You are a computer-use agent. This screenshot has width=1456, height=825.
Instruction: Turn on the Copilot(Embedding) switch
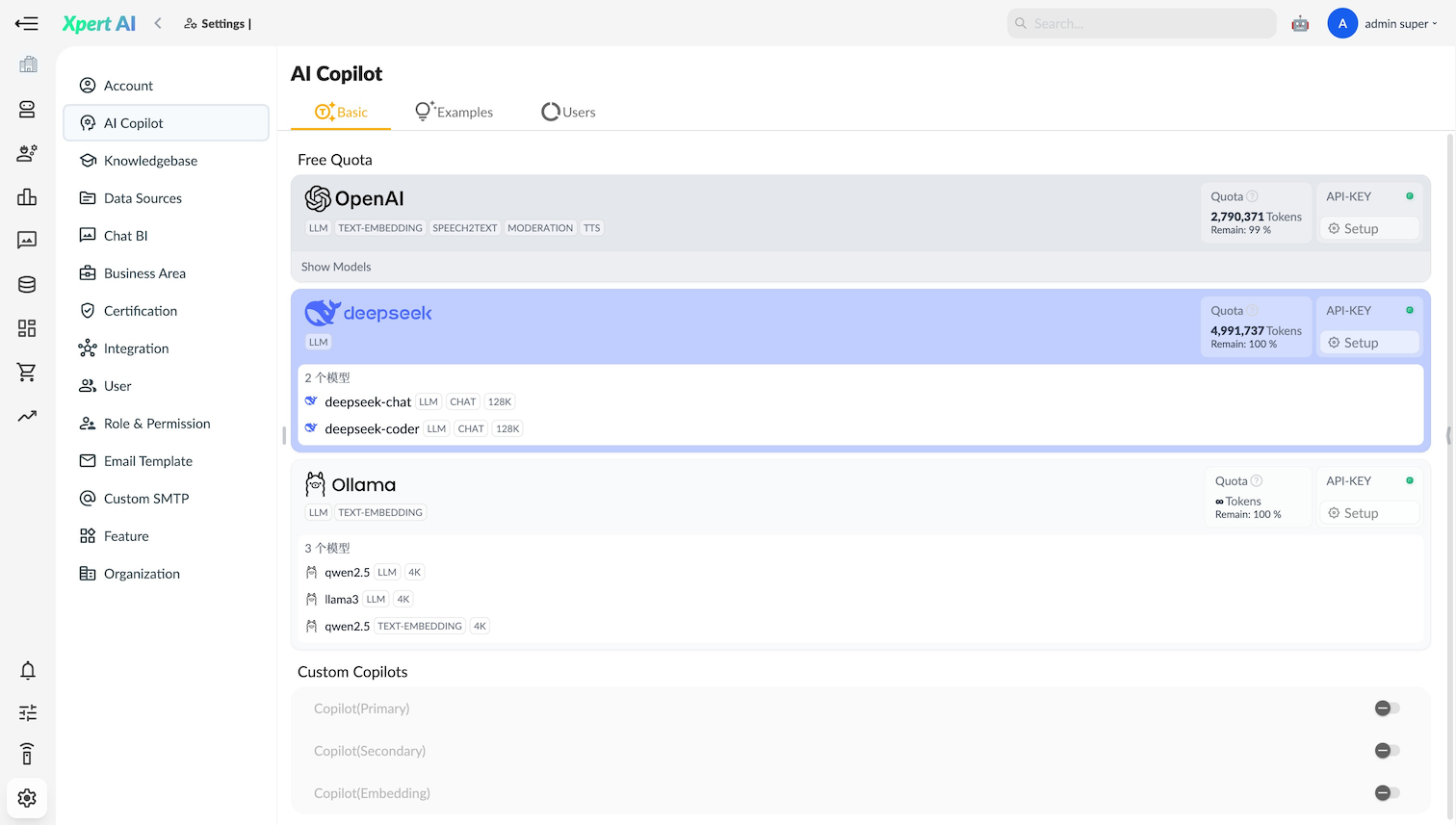coord(1387,793)
